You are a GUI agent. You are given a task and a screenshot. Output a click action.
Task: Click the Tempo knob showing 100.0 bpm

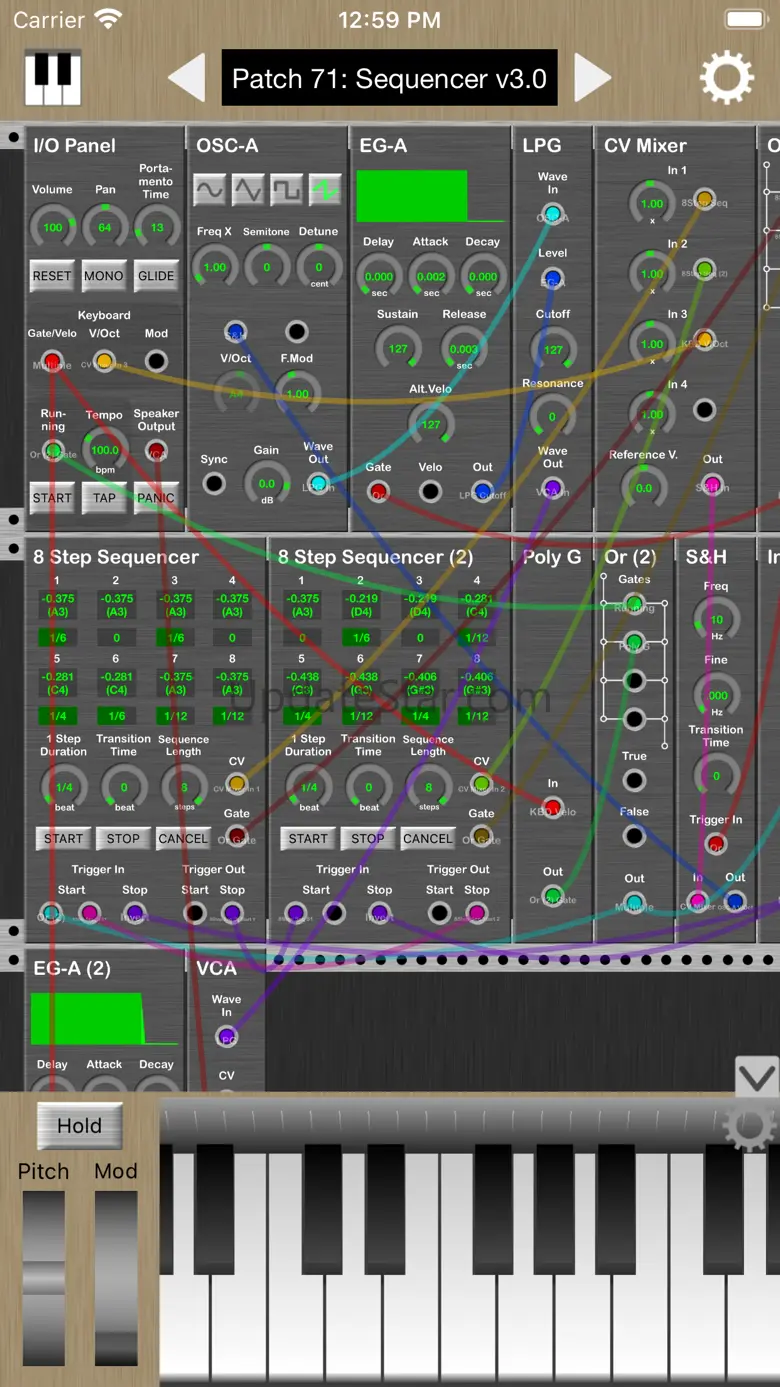coord(104,450)
